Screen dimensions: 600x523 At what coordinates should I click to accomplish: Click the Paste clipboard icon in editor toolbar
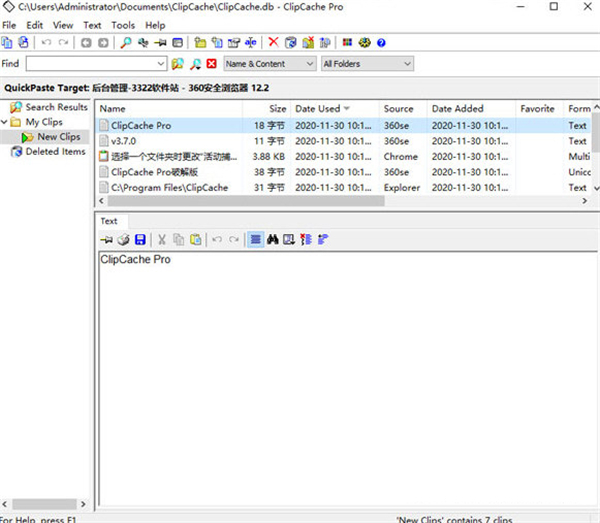tap(196, 240)
